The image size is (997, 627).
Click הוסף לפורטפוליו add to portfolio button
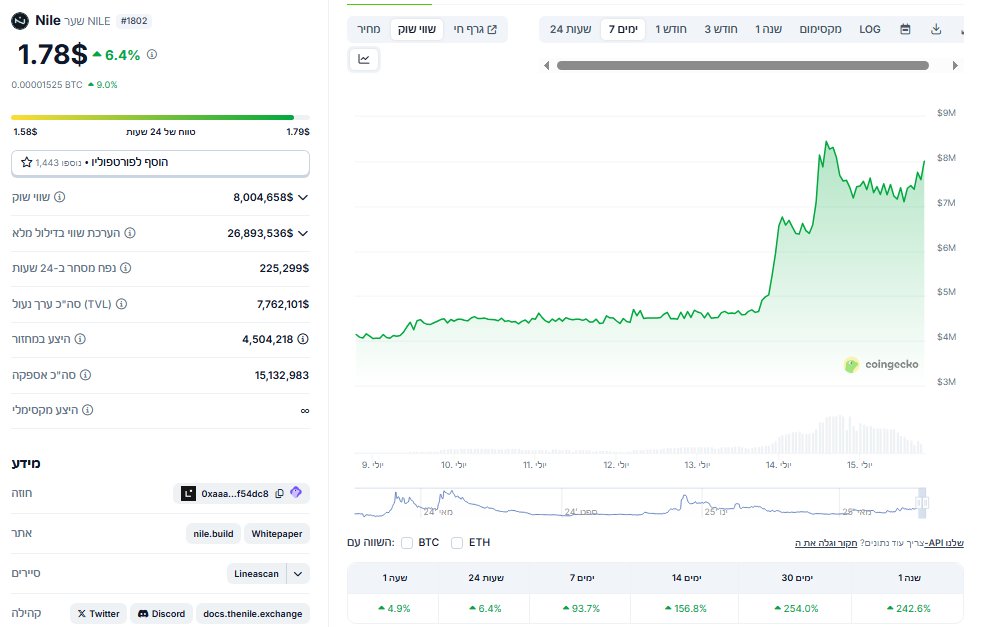pos(160,163)
